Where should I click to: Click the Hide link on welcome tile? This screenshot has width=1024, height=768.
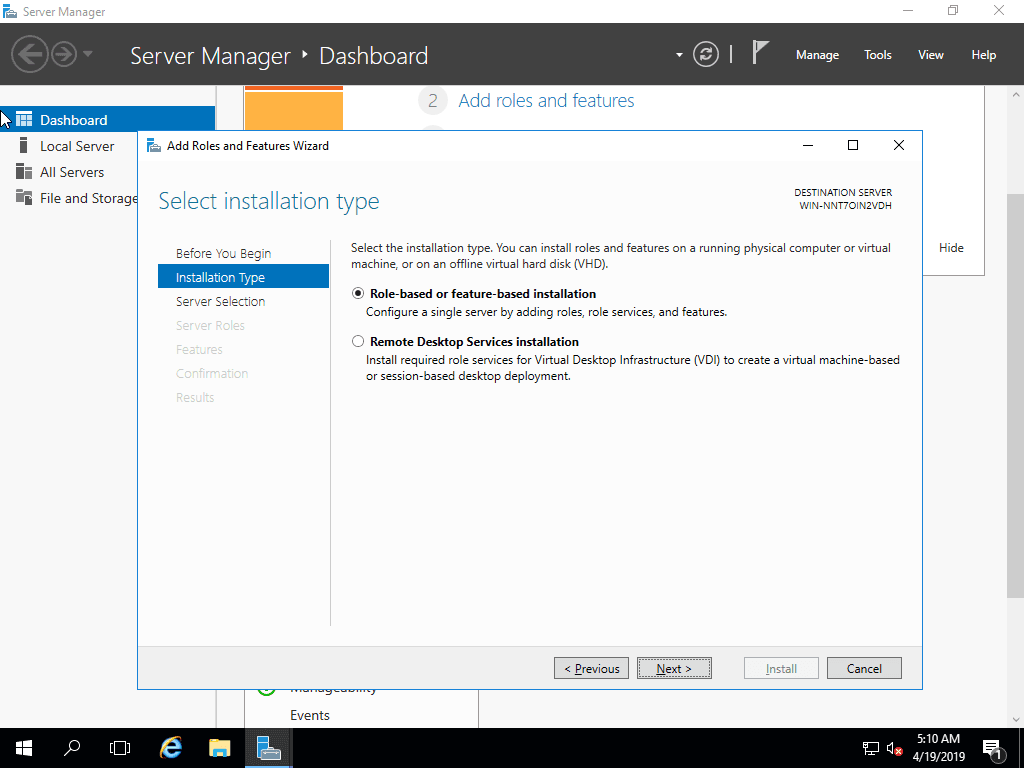click(x=951, y=248)
